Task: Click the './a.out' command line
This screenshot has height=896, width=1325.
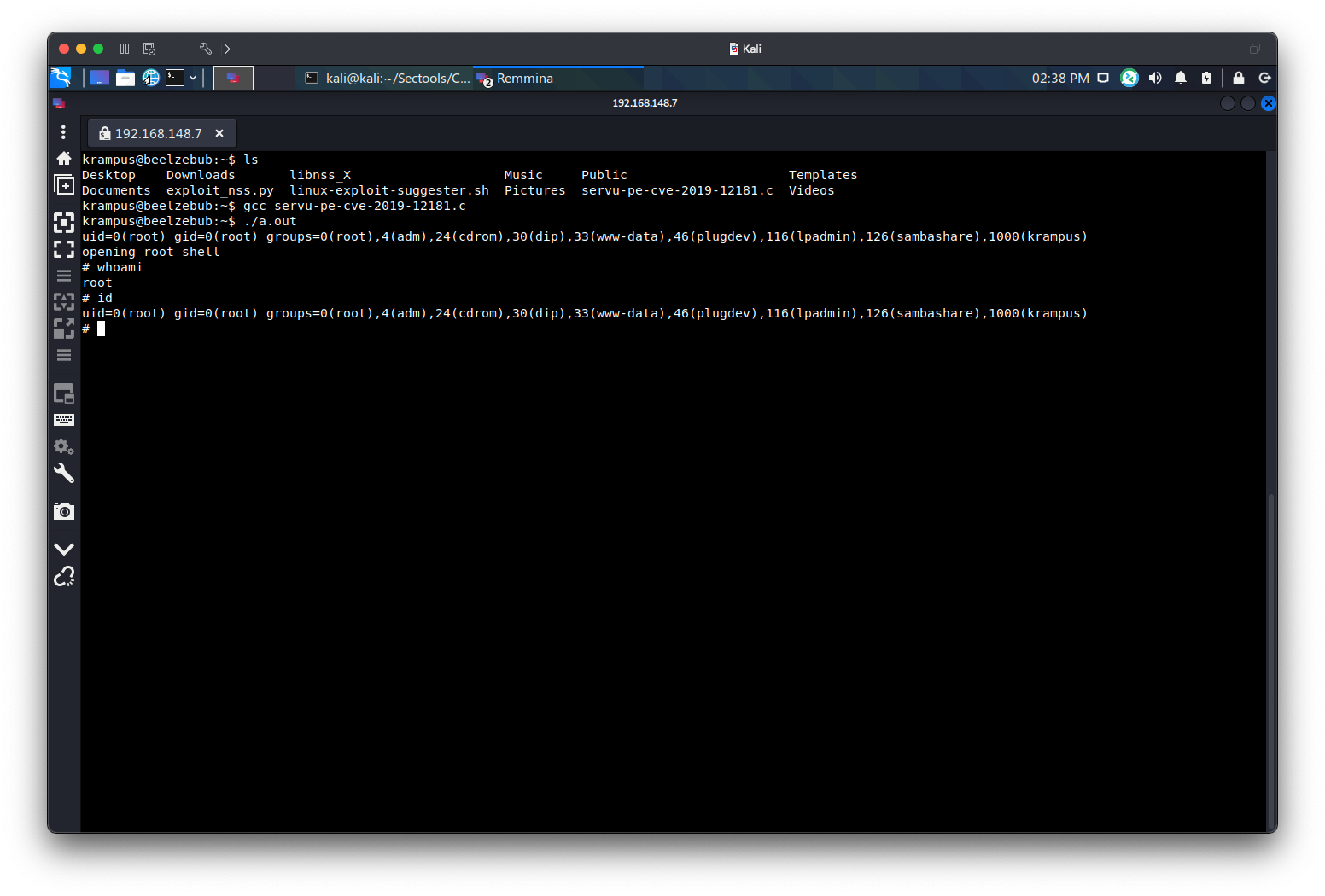Action: coord(190,221)
